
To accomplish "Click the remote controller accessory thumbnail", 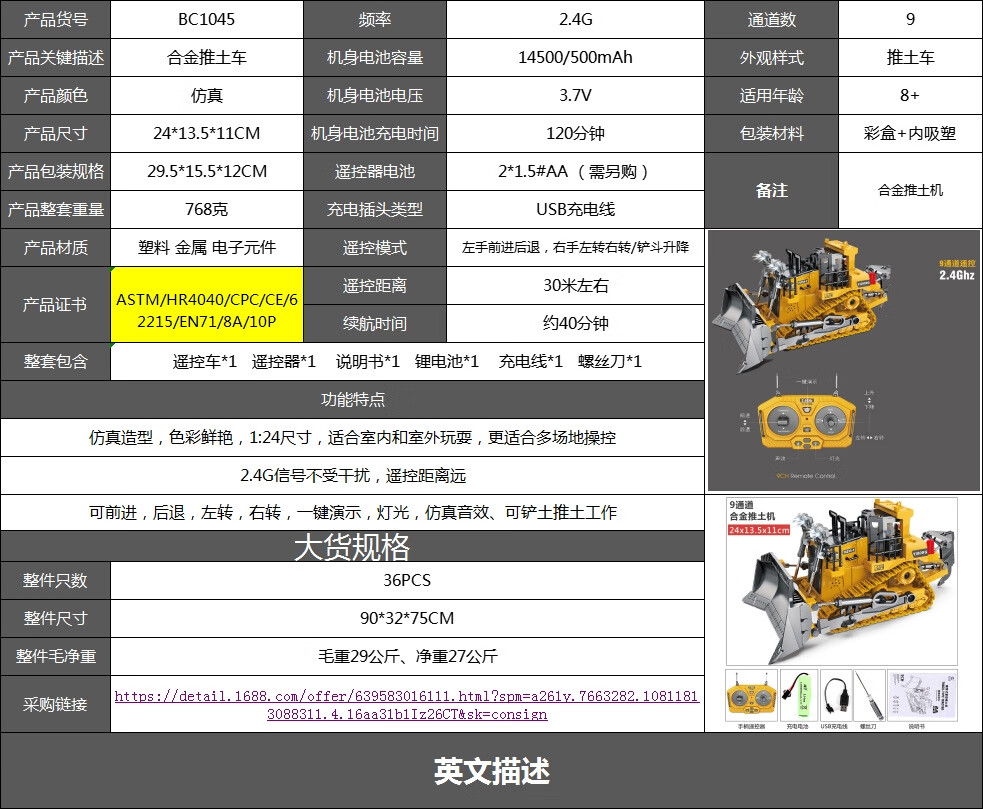I will pyautogui.click(x=751, y=696).
